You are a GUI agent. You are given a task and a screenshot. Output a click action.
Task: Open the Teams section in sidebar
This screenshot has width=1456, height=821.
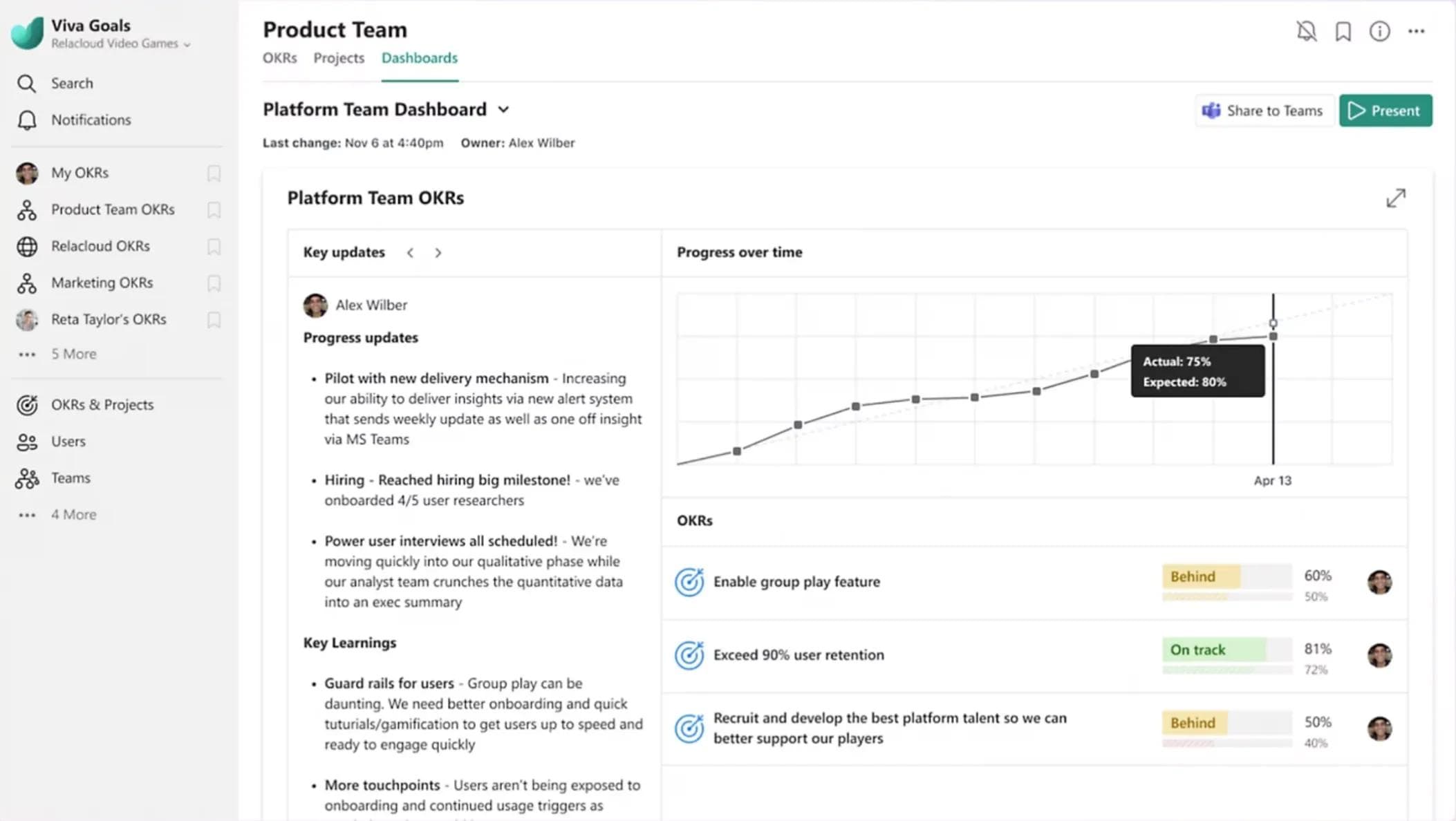tap(70, 478)
